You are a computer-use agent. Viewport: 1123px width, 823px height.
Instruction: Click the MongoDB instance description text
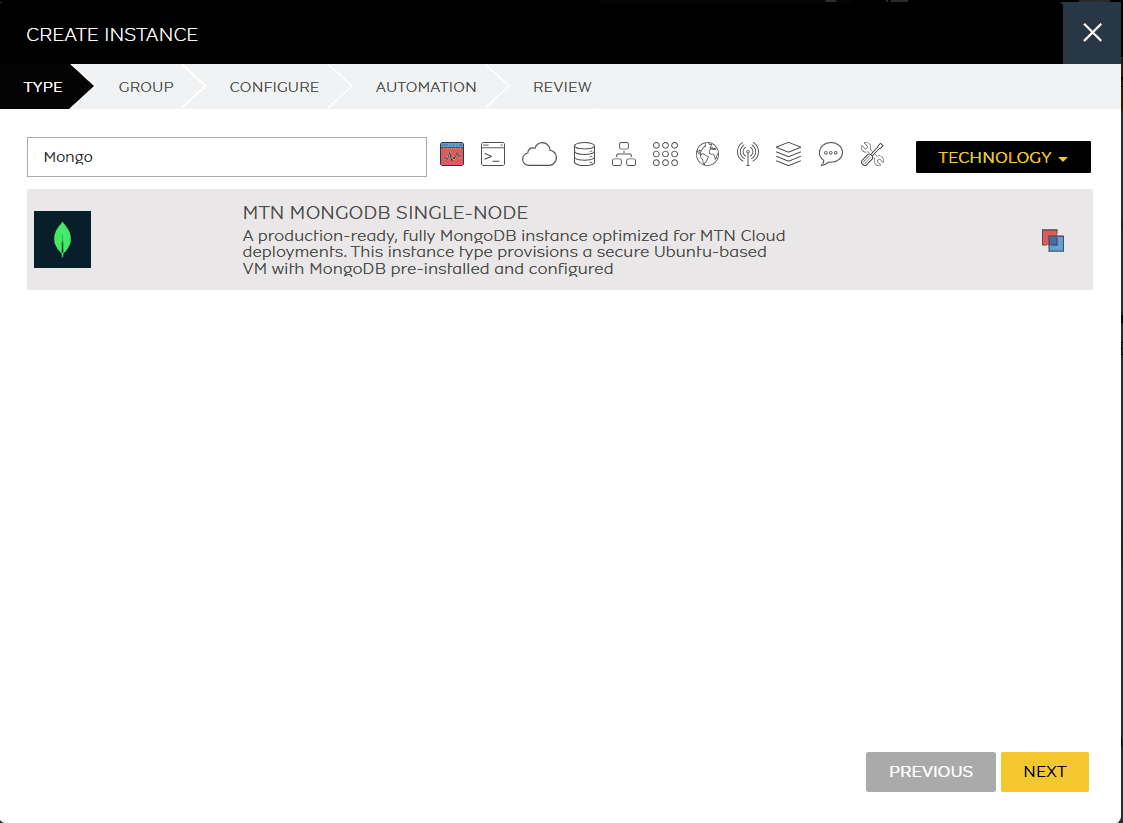click(514, 252)
